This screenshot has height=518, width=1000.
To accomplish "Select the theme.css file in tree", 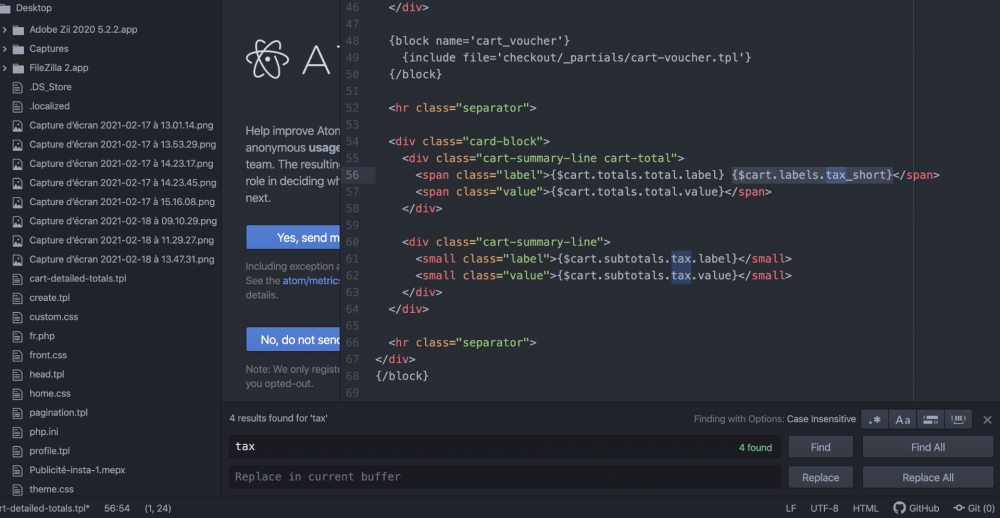I will tap(51, 489).
